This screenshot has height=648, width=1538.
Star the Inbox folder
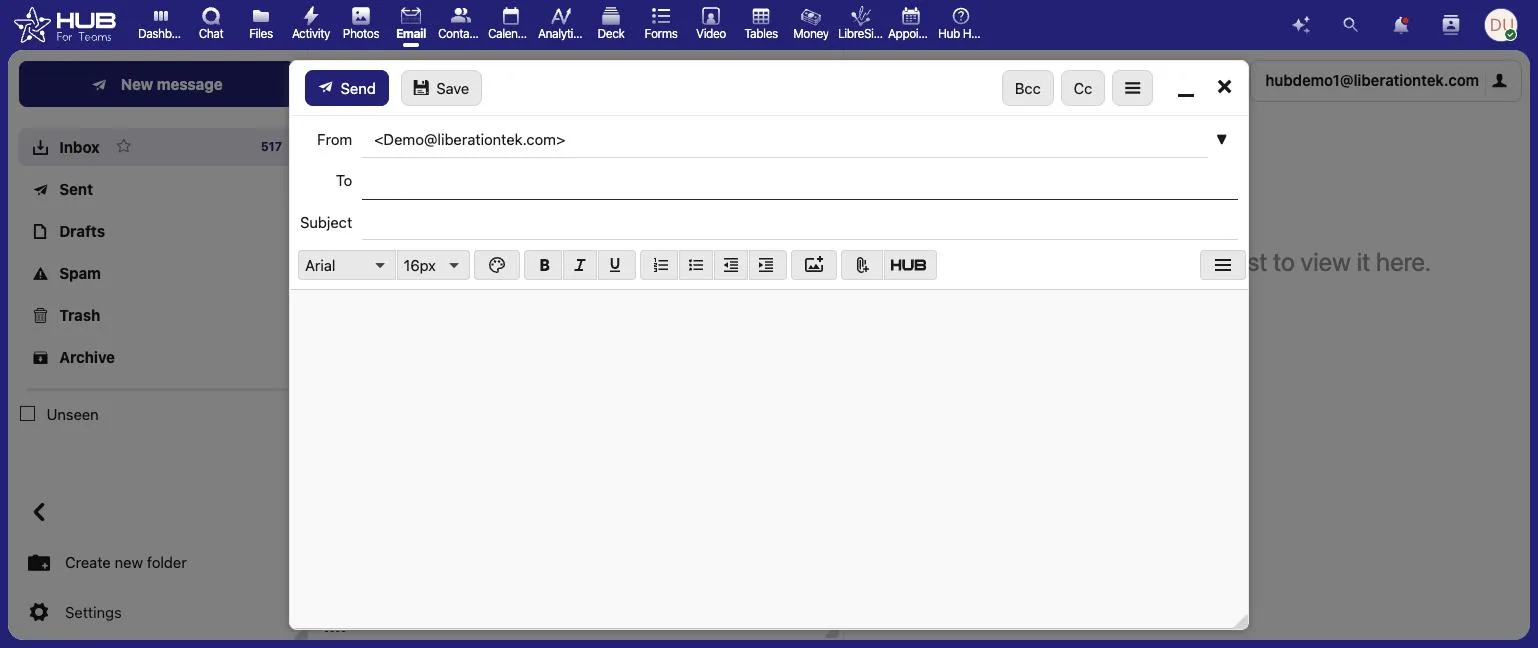tap(124, 146)
